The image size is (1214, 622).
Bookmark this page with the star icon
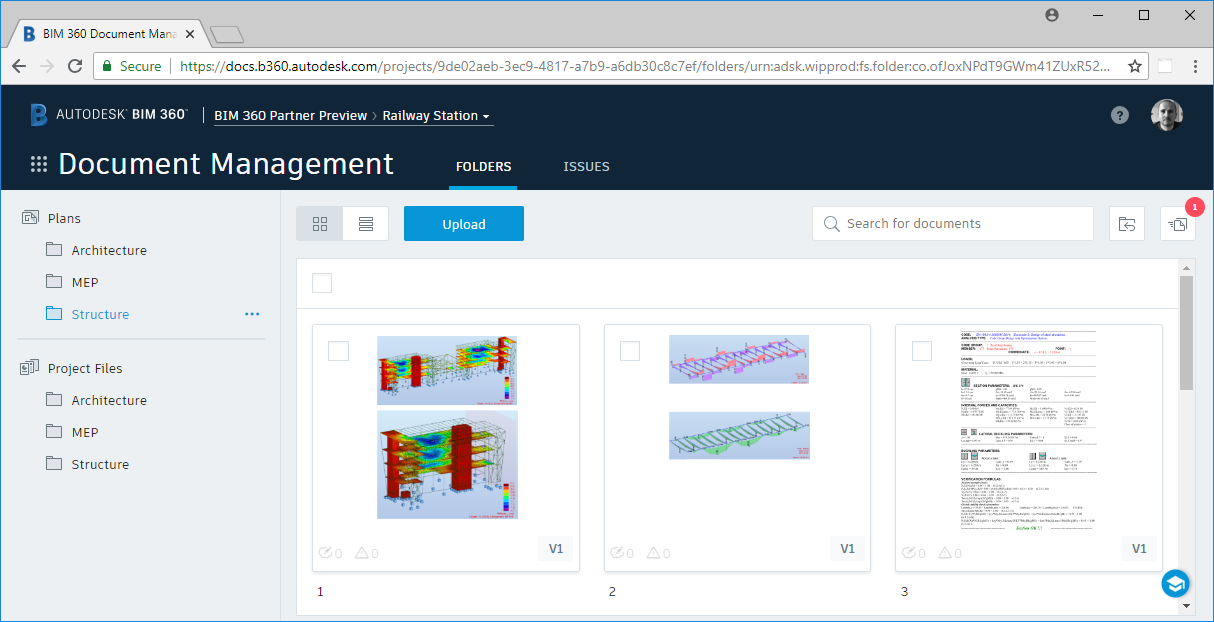point(1135,66)
